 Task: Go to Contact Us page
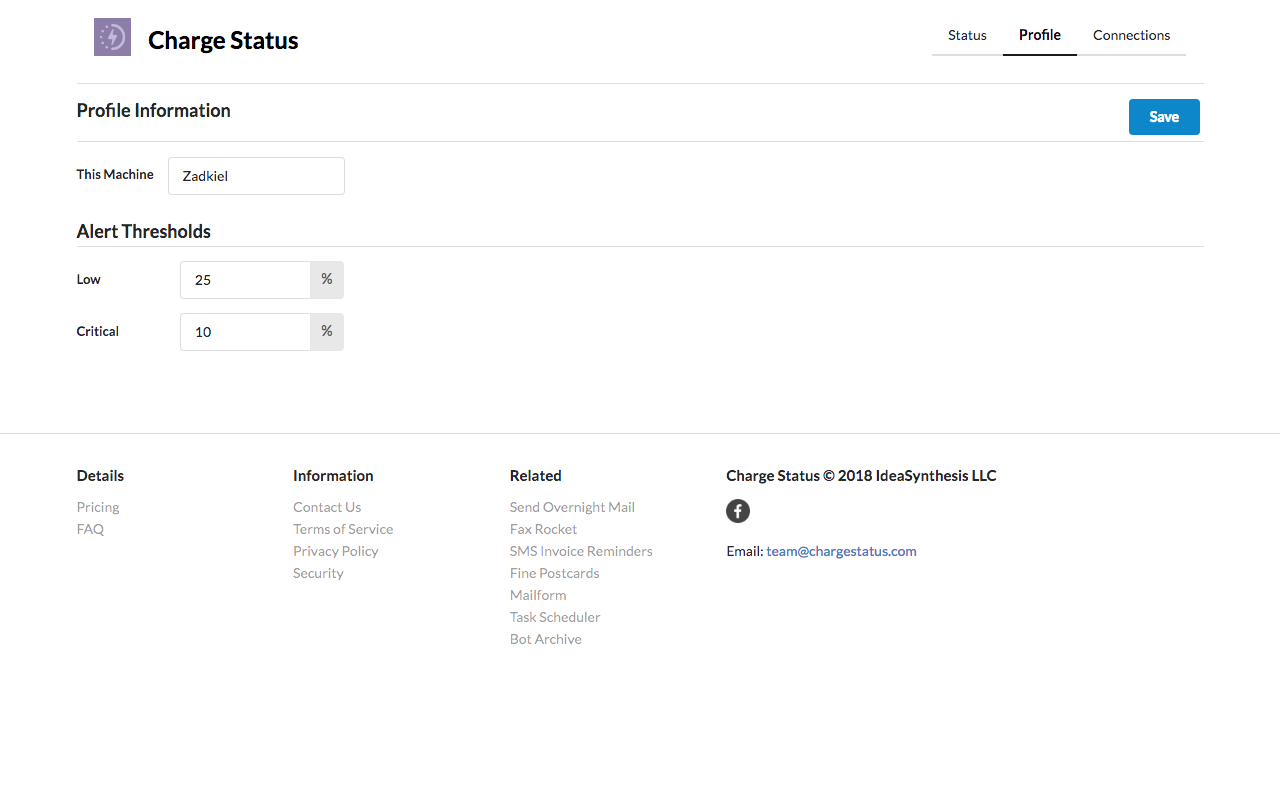pos(327,507)
